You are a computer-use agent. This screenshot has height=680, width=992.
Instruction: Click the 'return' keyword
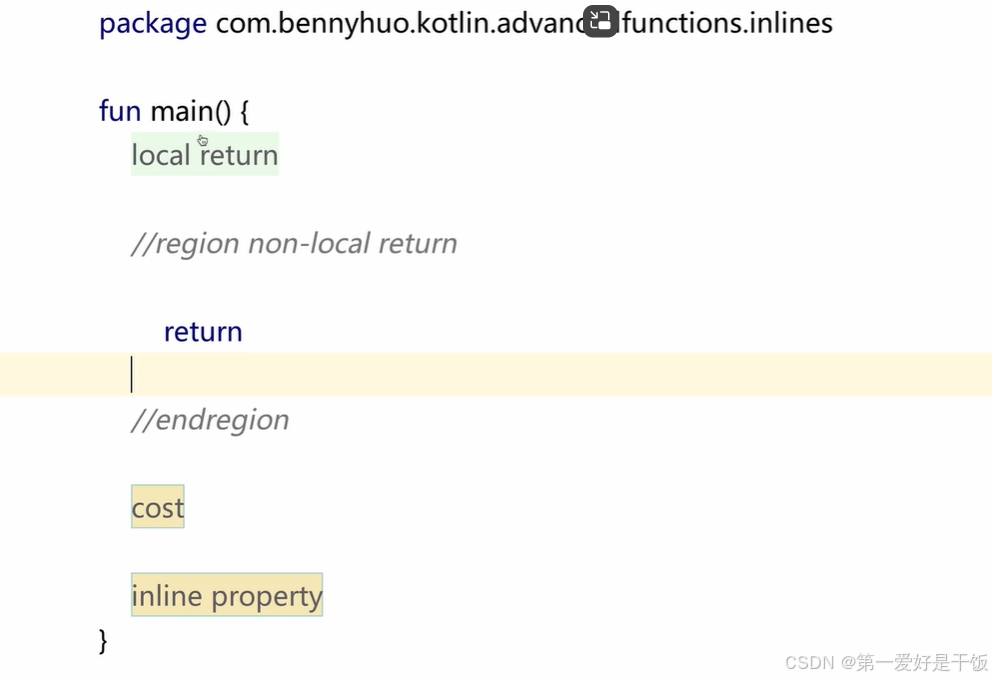203,331
